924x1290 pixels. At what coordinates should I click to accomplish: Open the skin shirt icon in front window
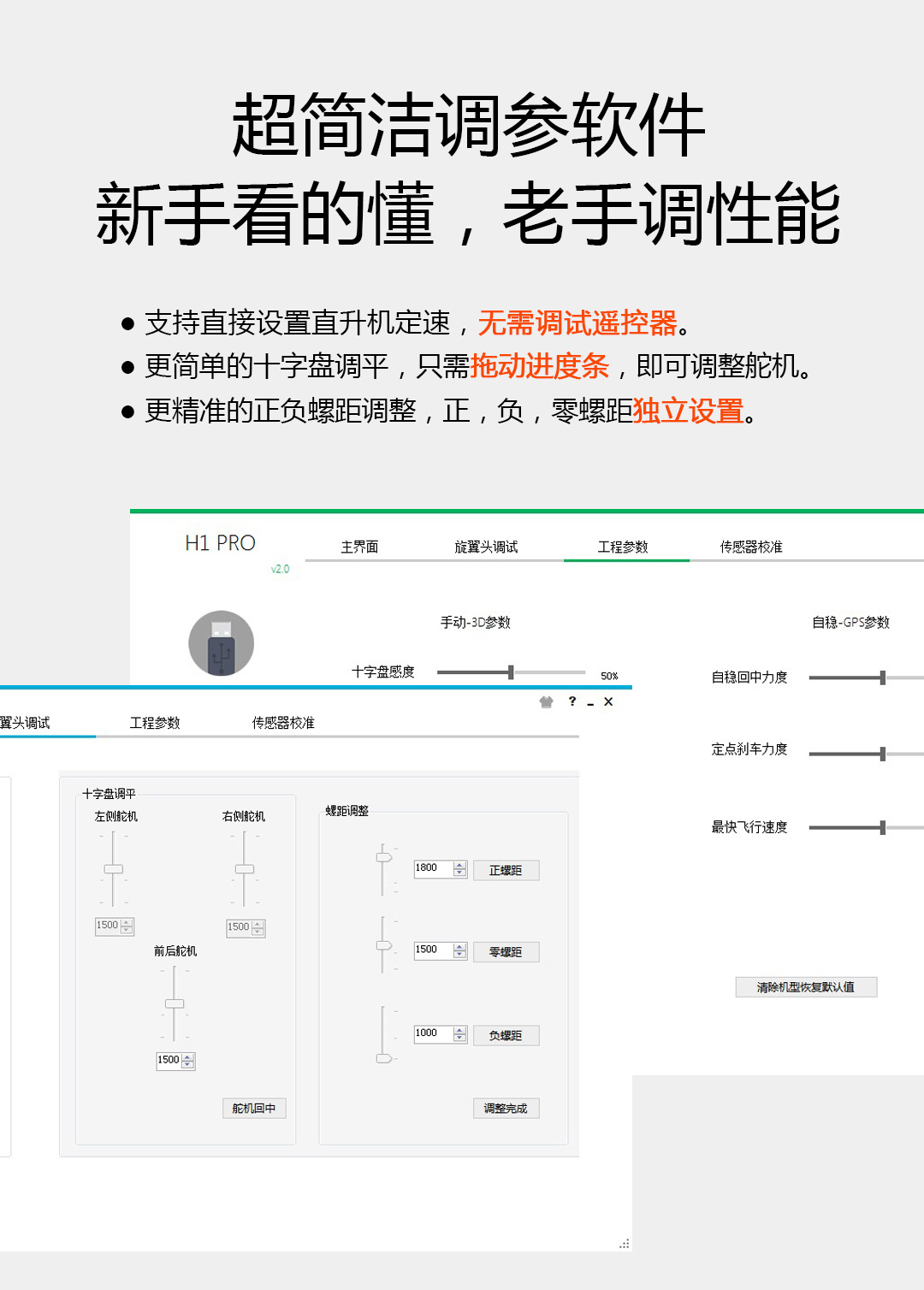(546, 701)
